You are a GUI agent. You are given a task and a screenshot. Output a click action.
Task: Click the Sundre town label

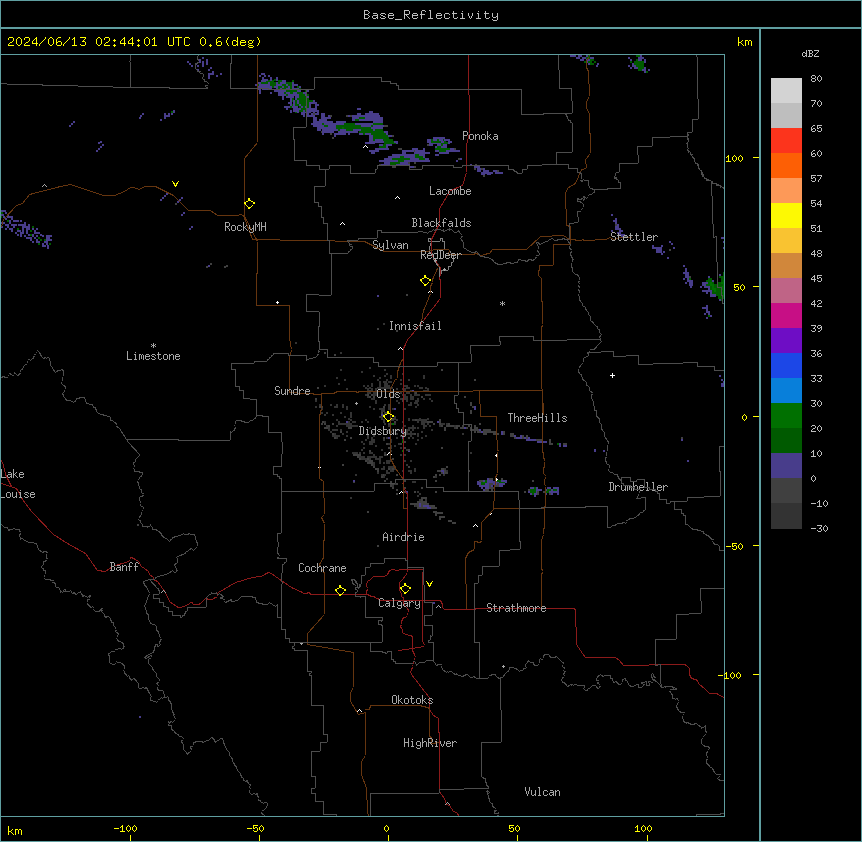[292, 391]
